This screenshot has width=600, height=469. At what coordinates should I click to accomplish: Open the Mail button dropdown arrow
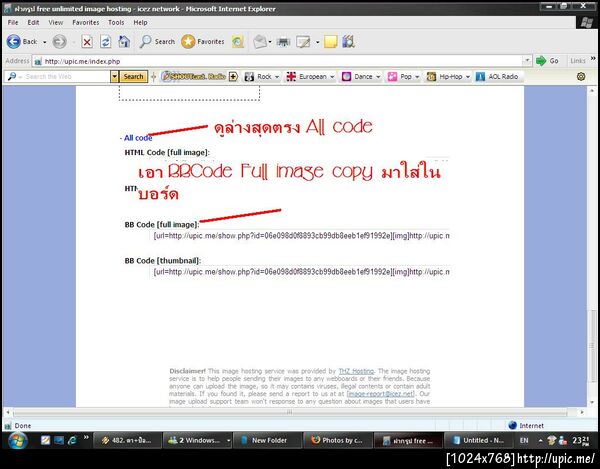[270, 42]
